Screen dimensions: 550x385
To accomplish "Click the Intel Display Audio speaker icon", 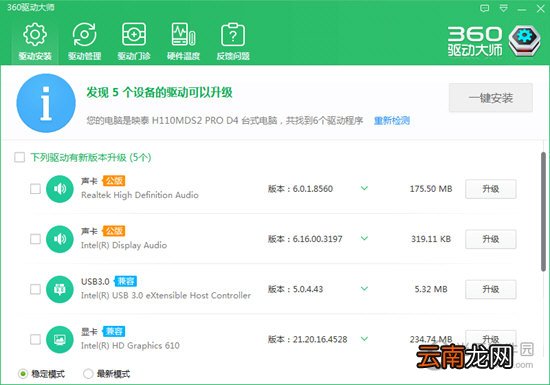I will coord(60,239).
